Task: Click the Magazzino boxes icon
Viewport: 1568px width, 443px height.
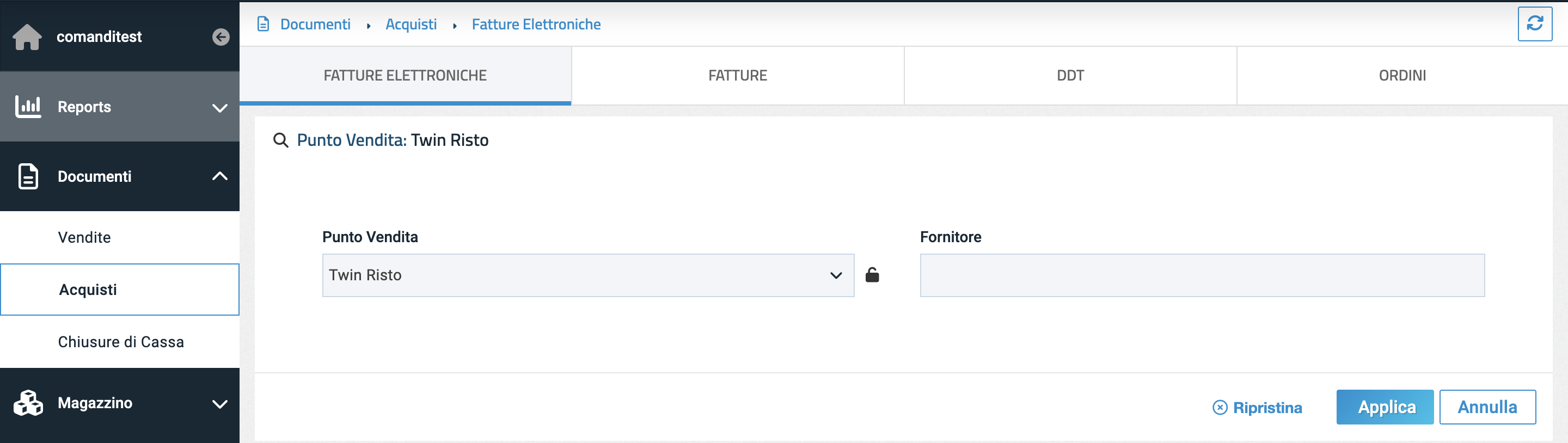Action: pyautogui.click(x=28, y=403)
